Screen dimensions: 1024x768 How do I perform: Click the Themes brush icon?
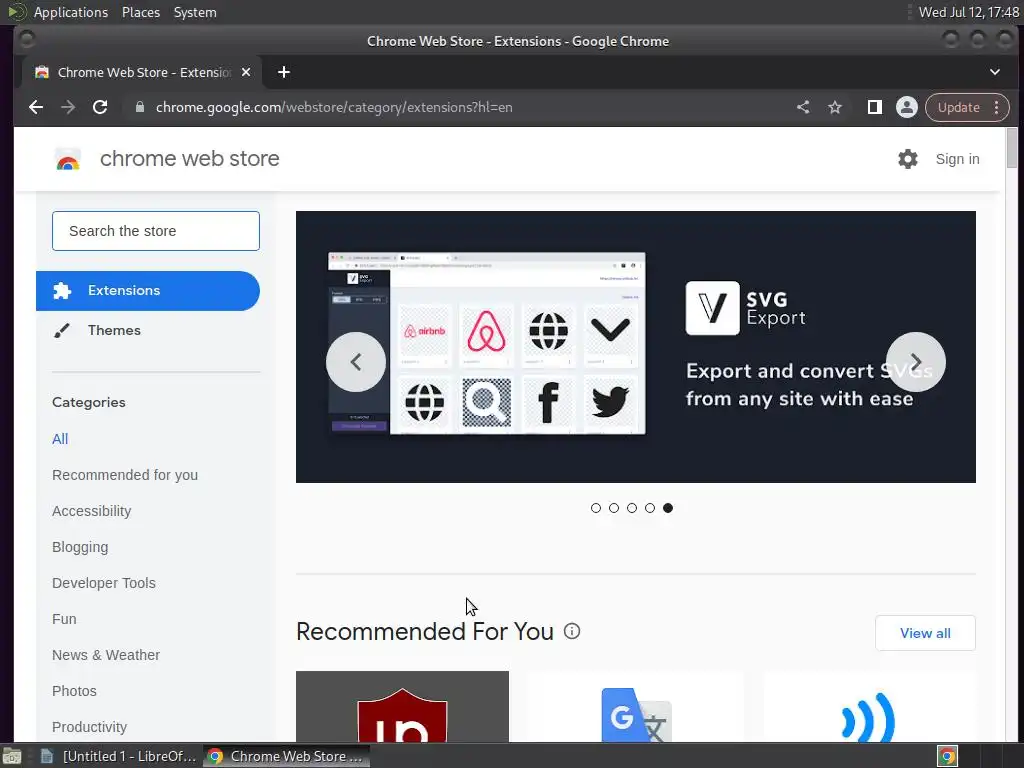click(x=62, y=330)
